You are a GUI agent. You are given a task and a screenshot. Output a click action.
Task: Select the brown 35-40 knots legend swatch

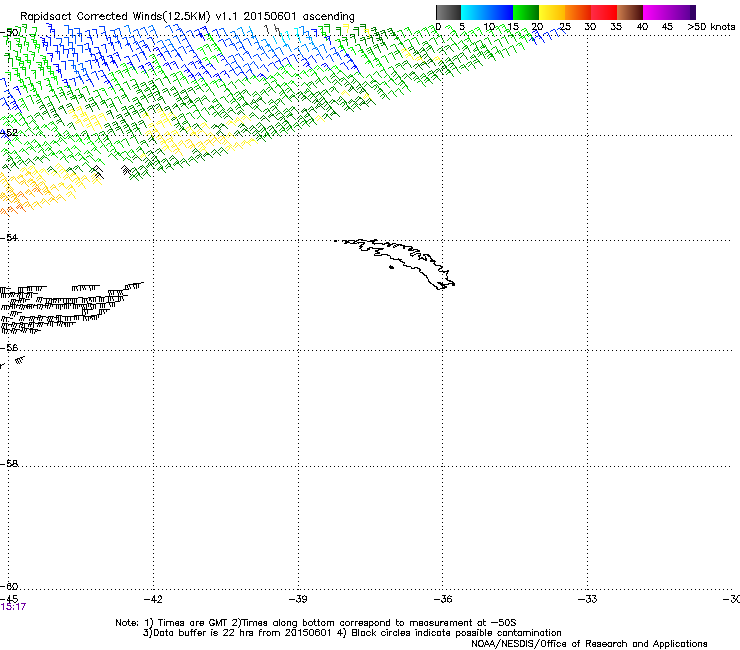pyautogui.click(x=630, y=12)
